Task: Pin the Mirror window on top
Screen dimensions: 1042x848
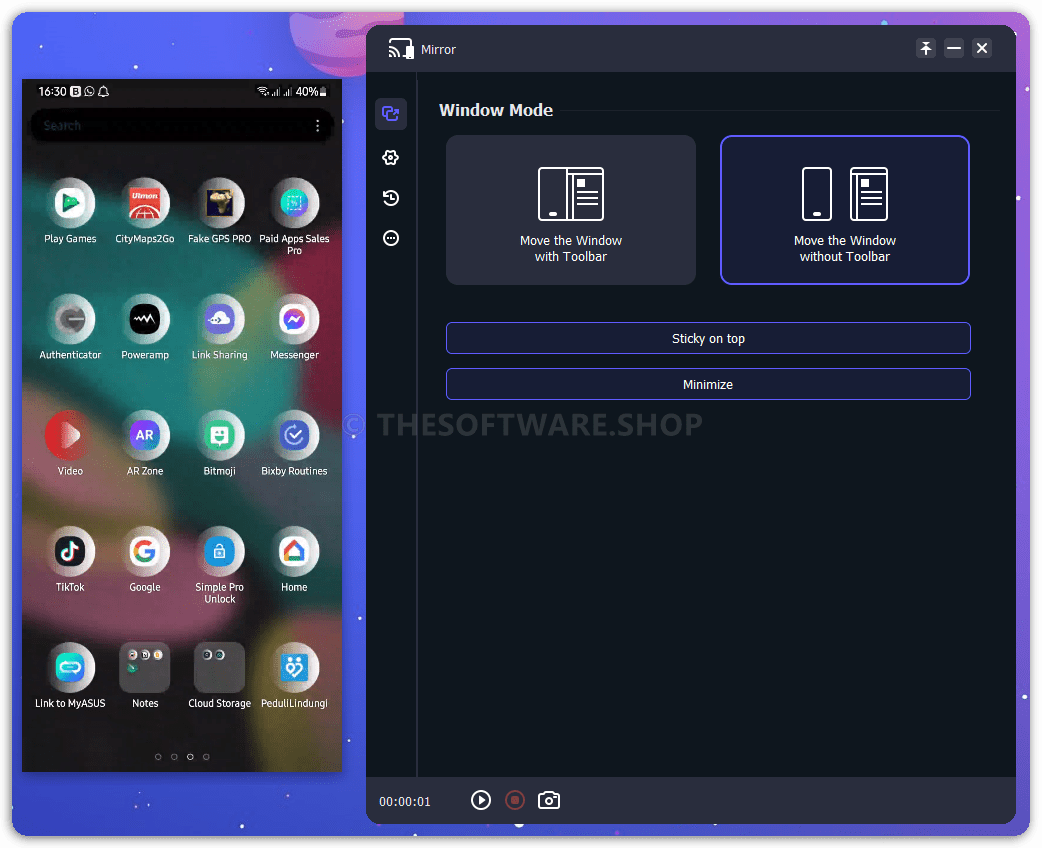Action: tap(926, 49)
